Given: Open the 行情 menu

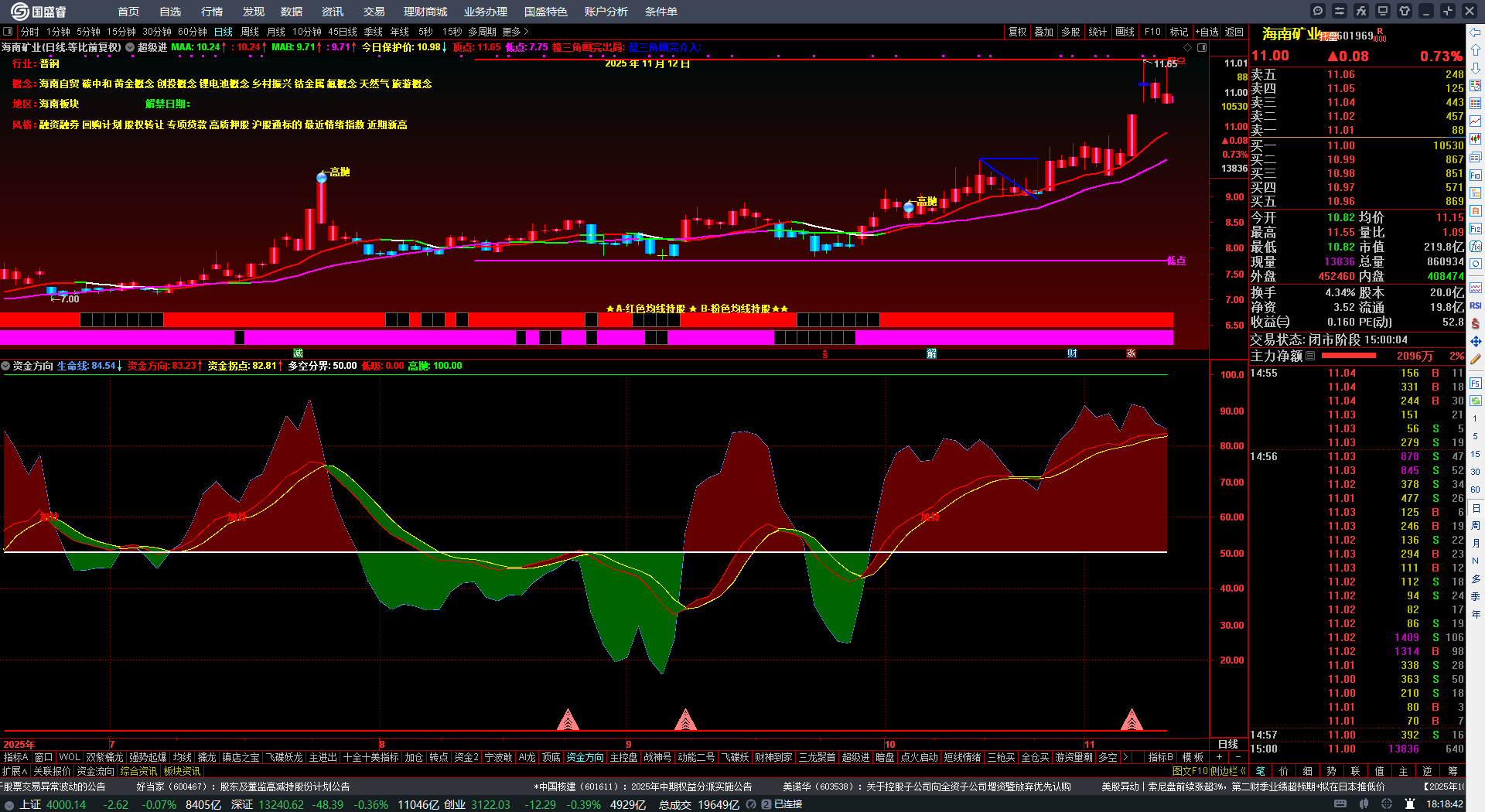Looking at the screenshot, I should (x=212, y=12).
